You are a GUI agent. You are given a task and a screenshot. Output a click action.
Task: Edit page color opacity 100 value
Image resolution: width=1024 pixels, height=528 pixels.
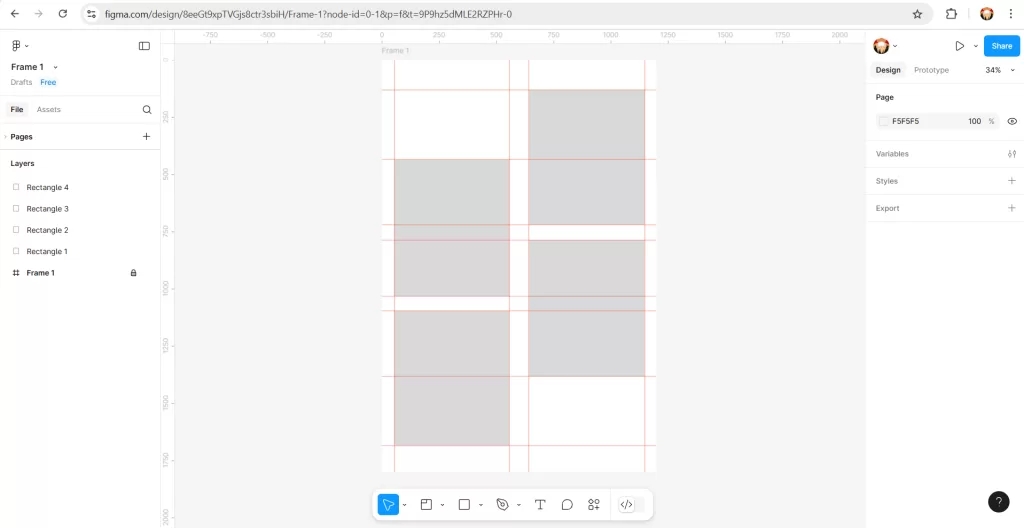click(x=974, y=122)
